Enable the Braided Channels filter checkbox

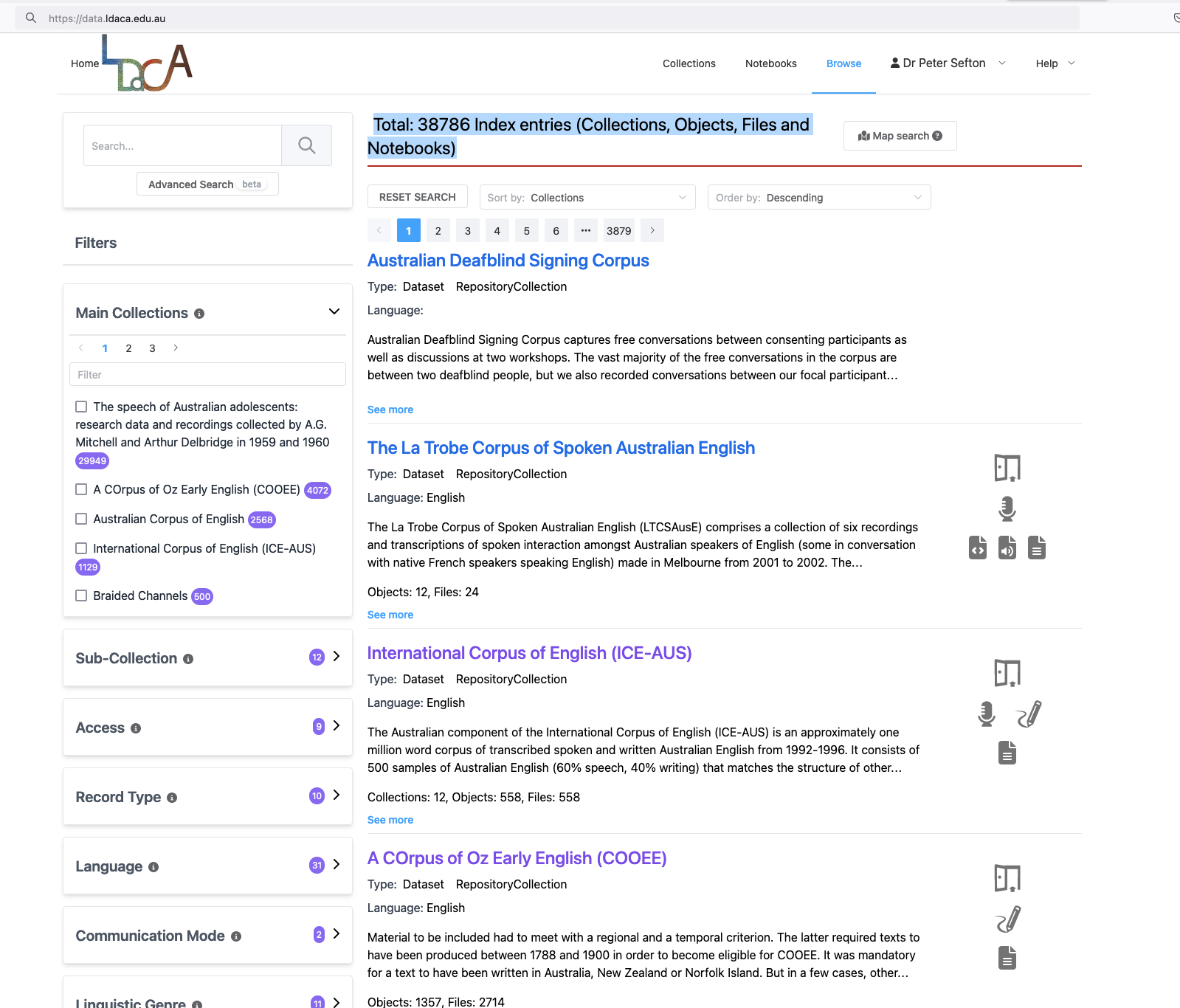click(x=81, y=596)
